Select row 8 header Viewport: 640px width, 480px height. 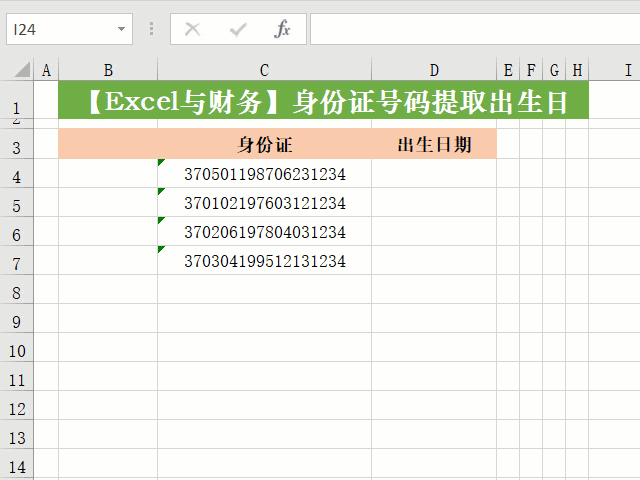pos(16,289)
